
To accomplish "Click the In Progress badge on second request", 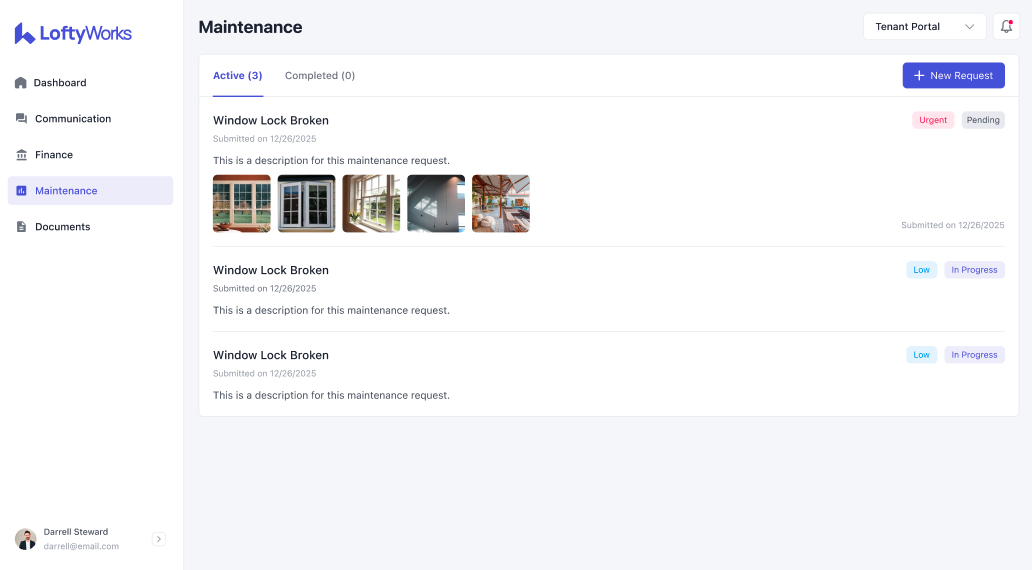I will click(973, 270).
